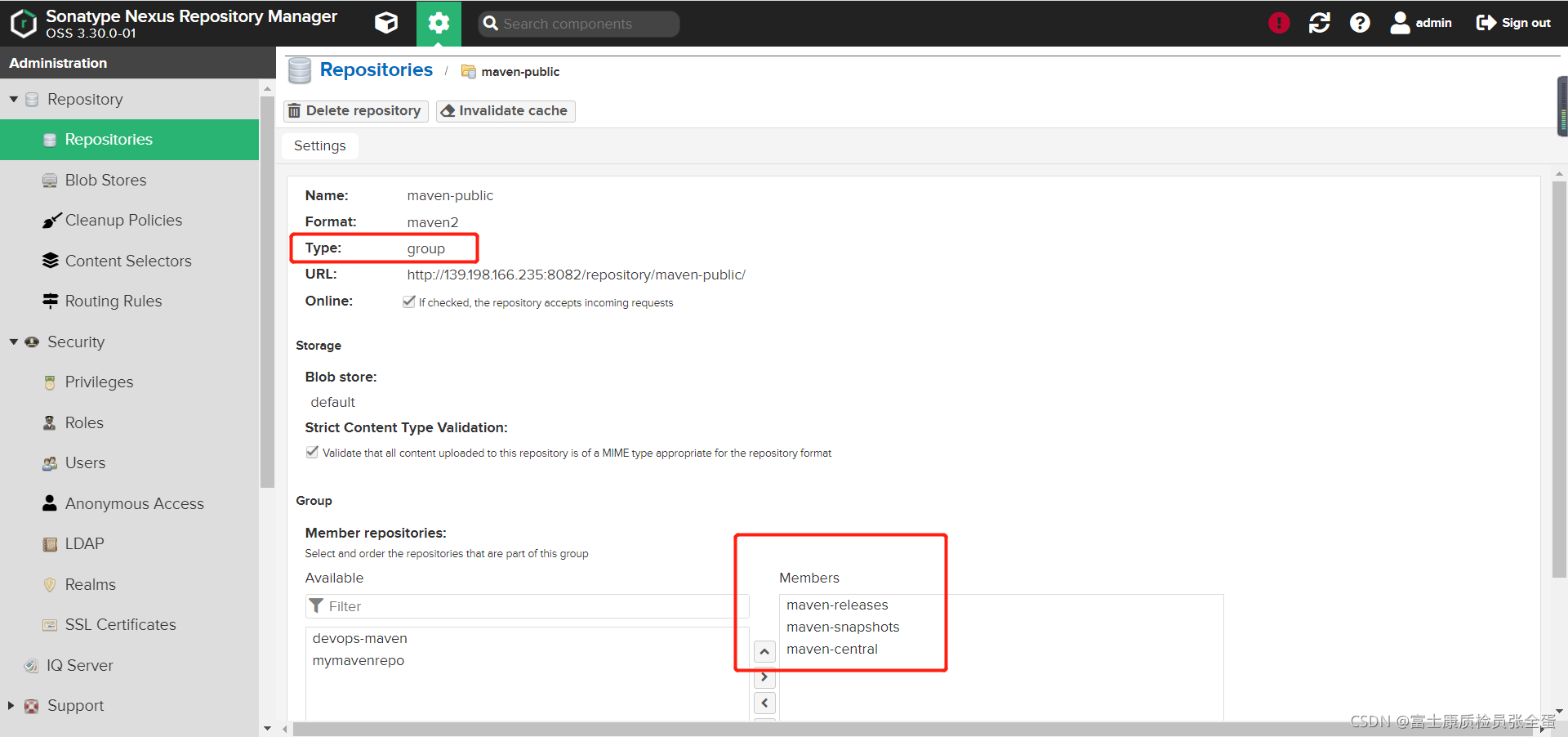Viewport: 1568px width, 737px height.
Task: Click the Anonymous Access person icon
Action: point(50,503)
